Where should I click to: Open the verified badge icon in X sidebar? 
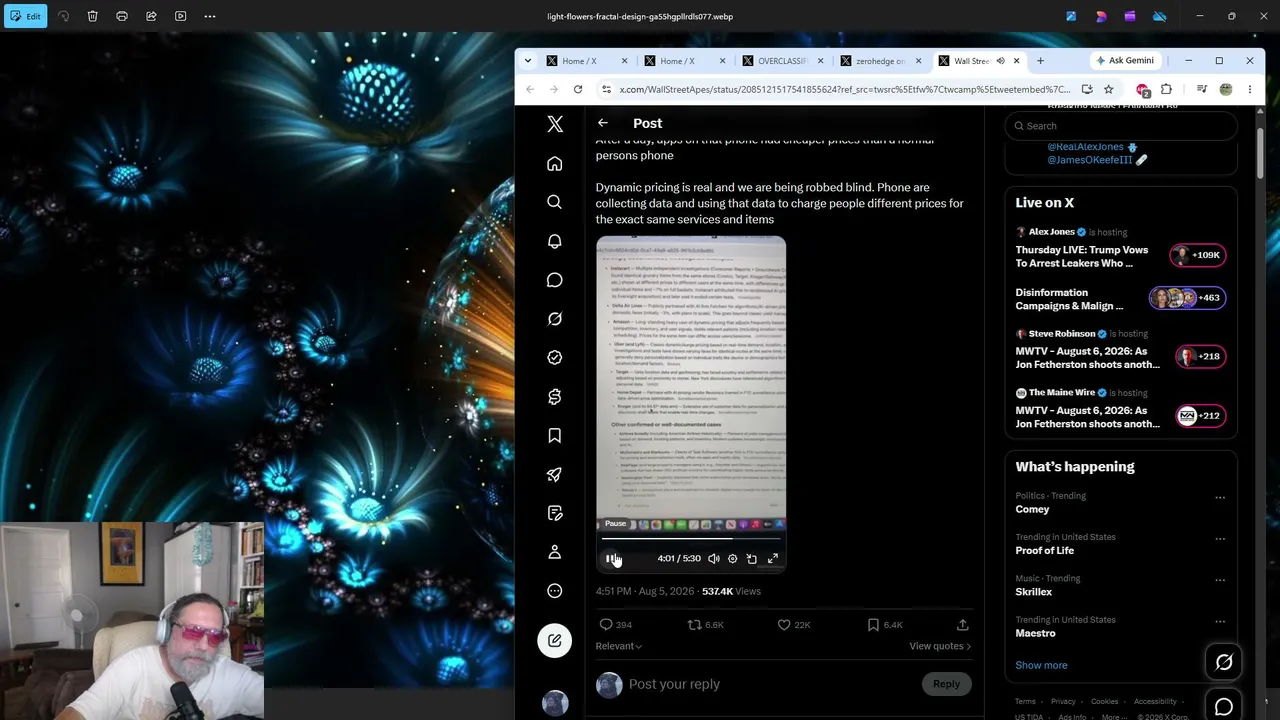555,357
